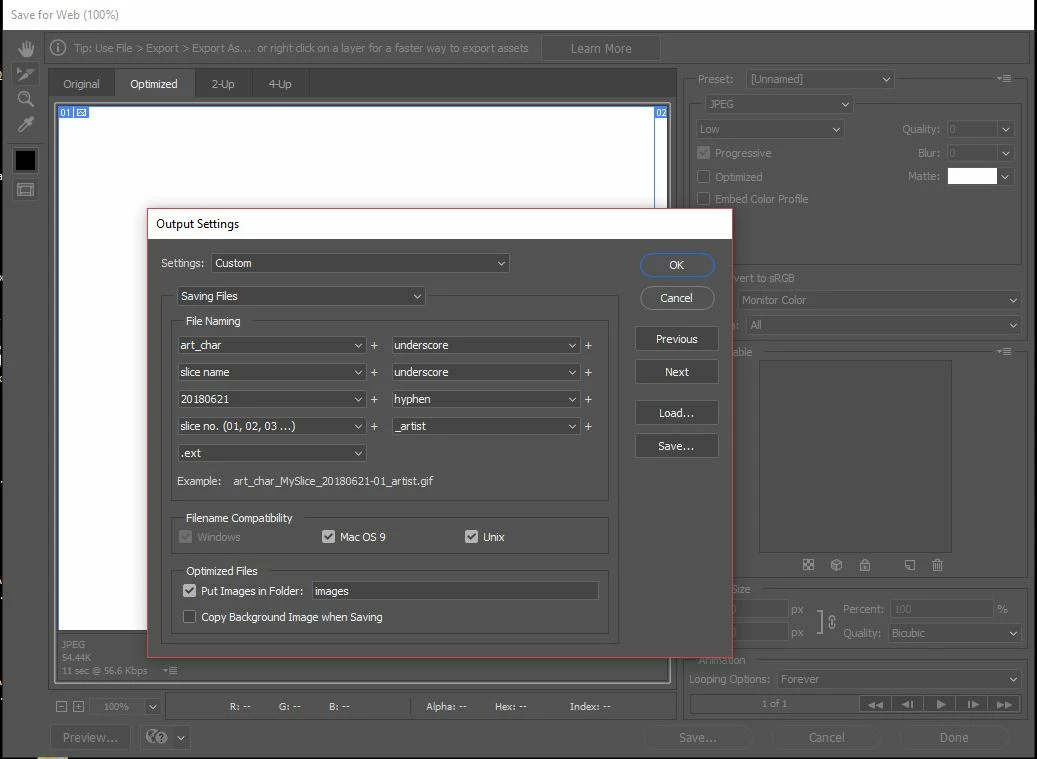This screenshot has width=1037, height=759.
Task: Open the Color Table flyout menu icon
Action: pyautogui.click(x=1004, y=351)
